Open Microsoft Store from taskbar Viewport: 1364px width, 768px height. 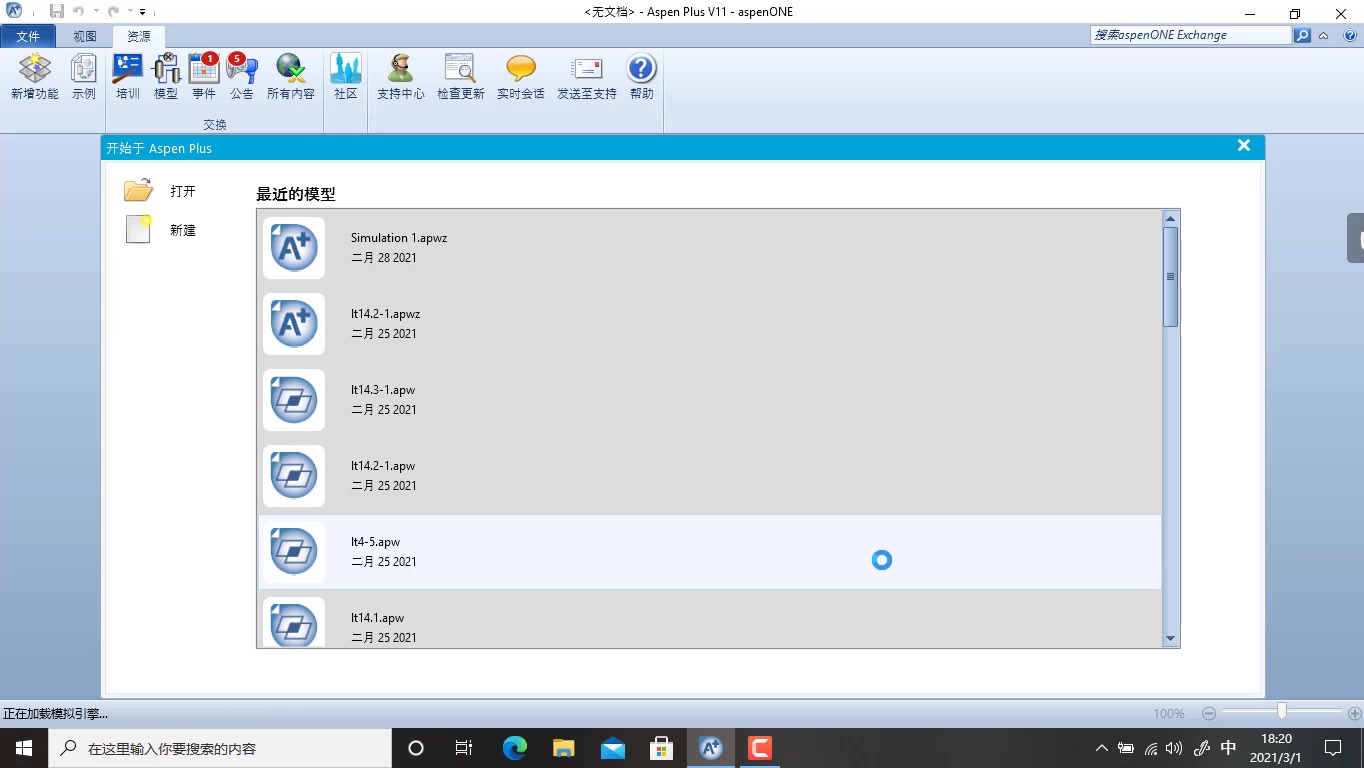(661, 748)
